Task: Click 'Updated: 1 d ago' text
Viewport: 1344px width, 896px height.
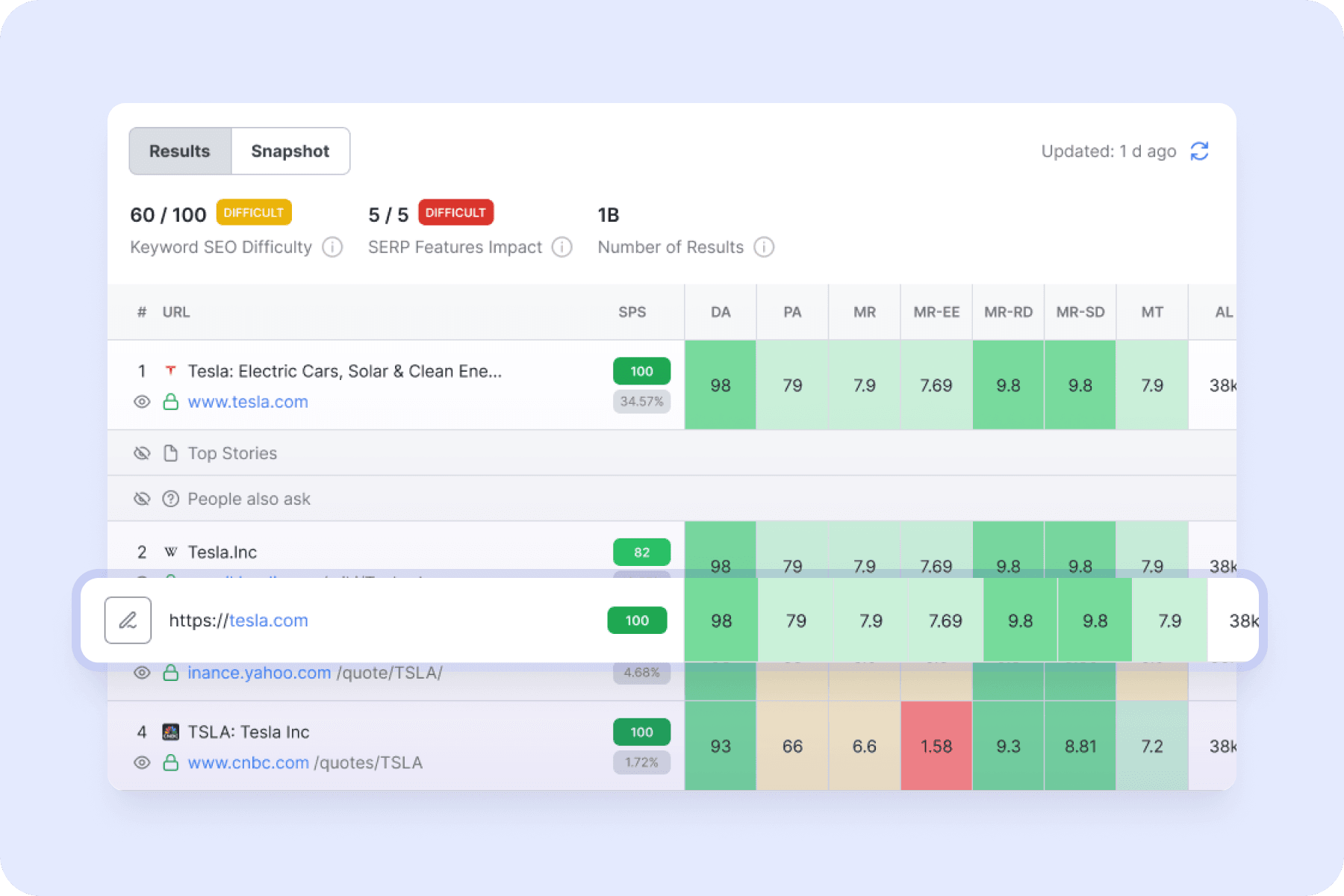Action: click(x=1109, y=152)
